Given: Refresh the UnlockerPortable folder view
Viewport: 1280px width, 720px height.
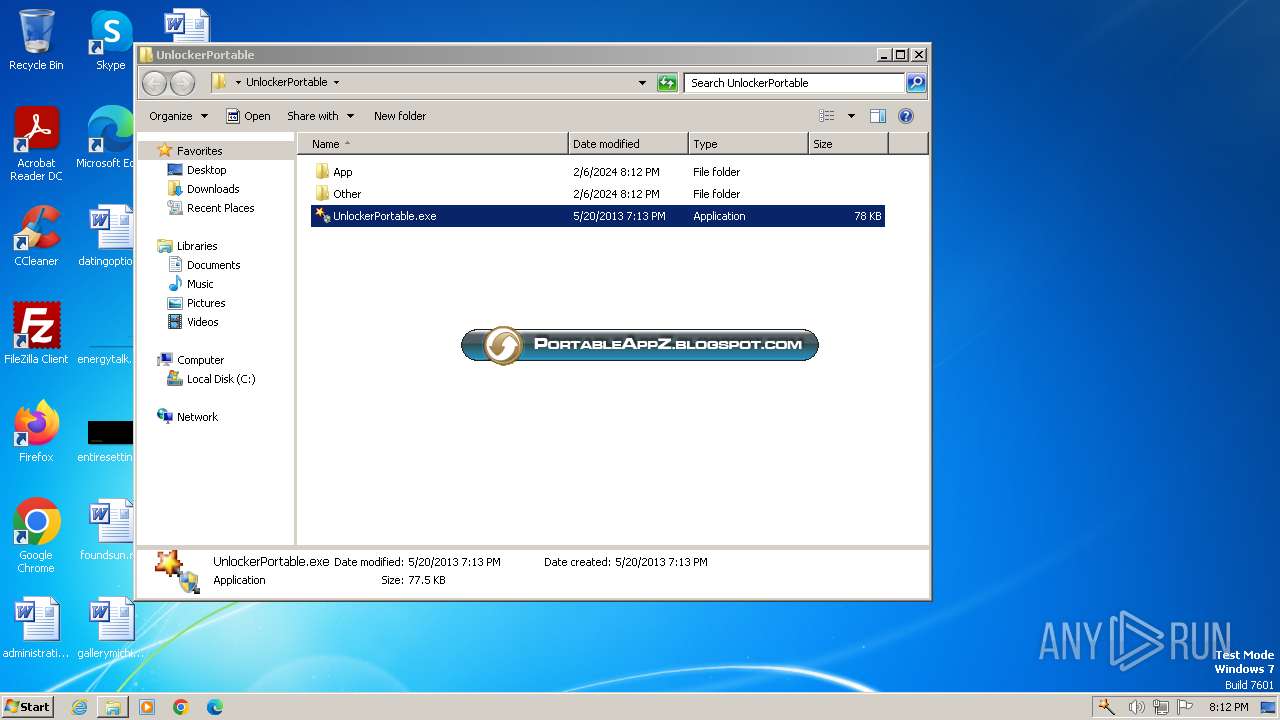Looking at the screenshot, I should (x=667, y=83).
